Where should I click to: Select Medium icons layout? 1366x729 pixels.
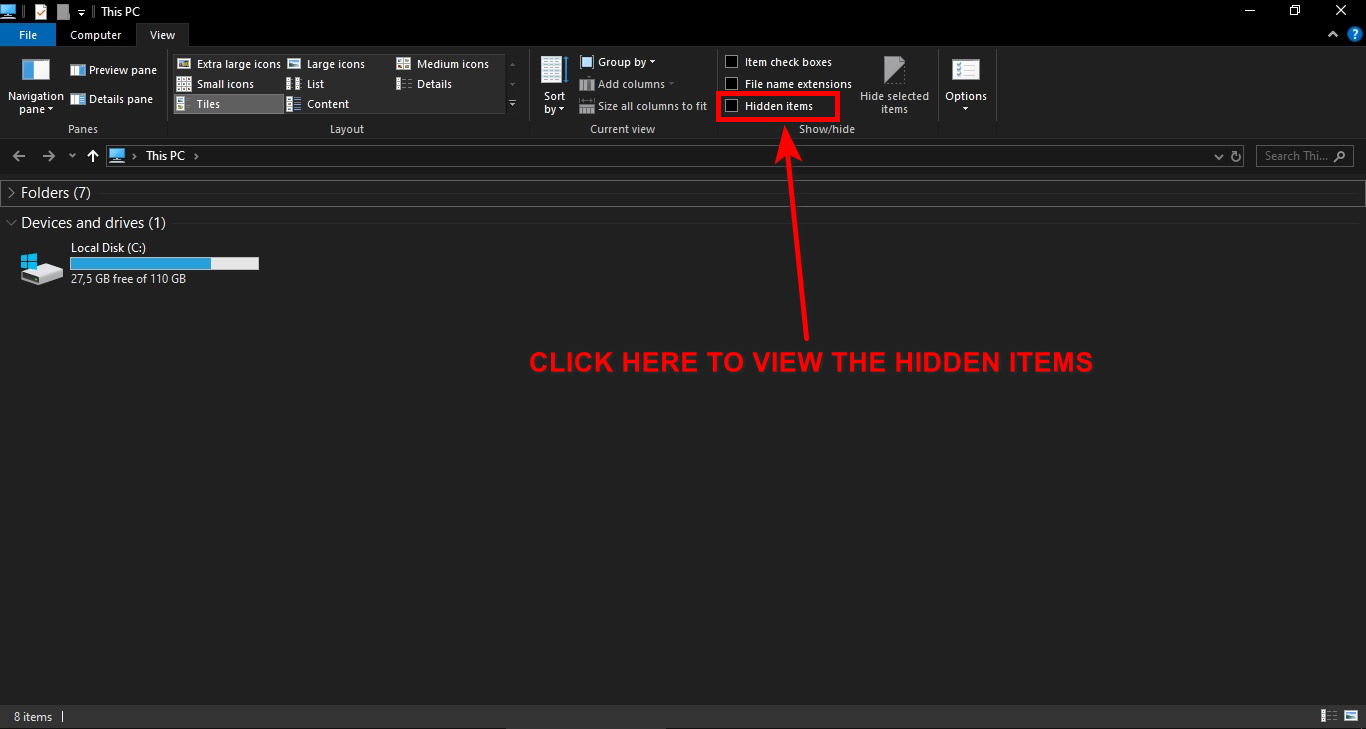443,64
